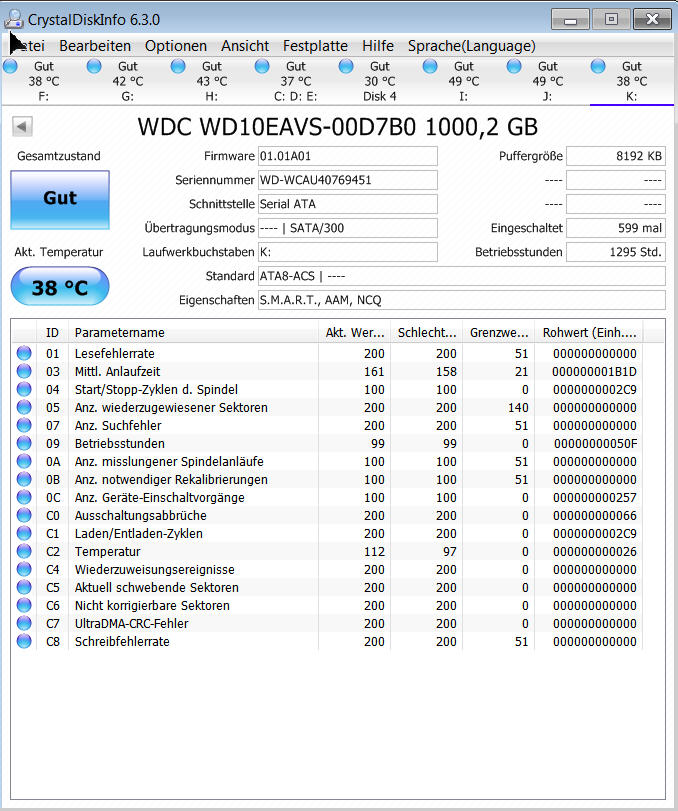The height and width of the screenshot is (811, 678).
Task: Click status icon of Aktuell schwebende Sektoren
Action: click(24, 587)
